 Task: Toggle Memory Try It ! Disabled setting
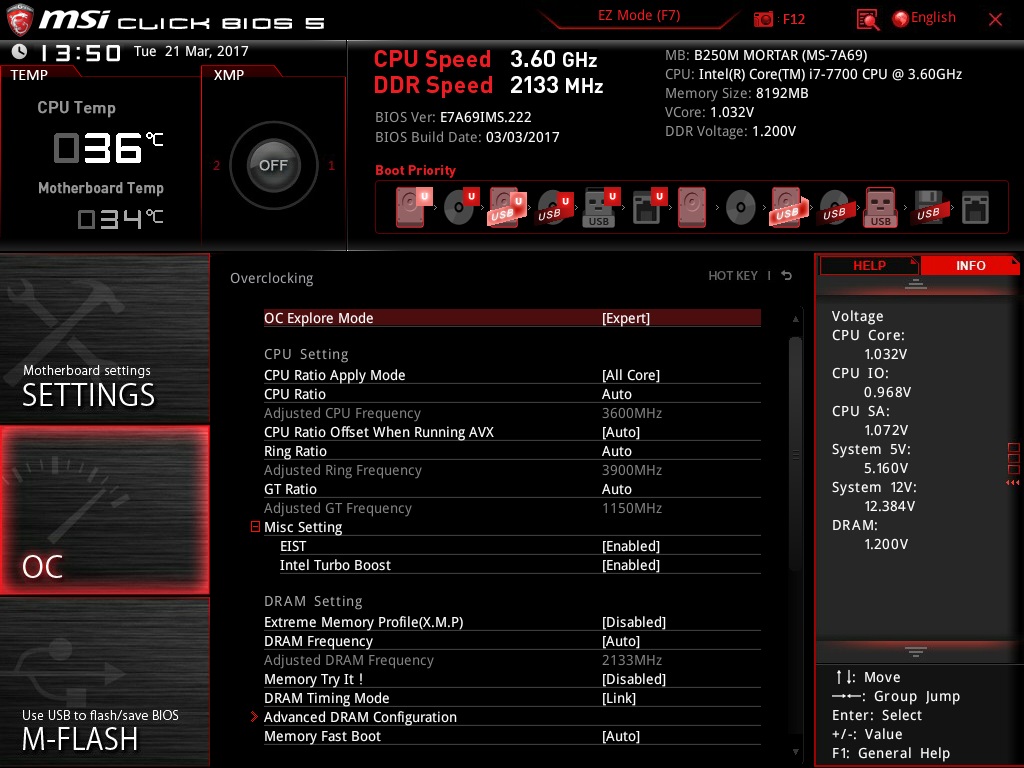pos(512,679)
